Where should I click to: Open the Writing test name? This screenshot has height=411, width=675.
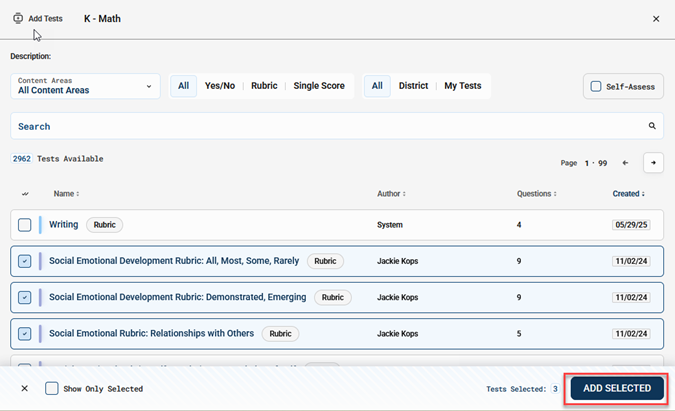(64, 224)
